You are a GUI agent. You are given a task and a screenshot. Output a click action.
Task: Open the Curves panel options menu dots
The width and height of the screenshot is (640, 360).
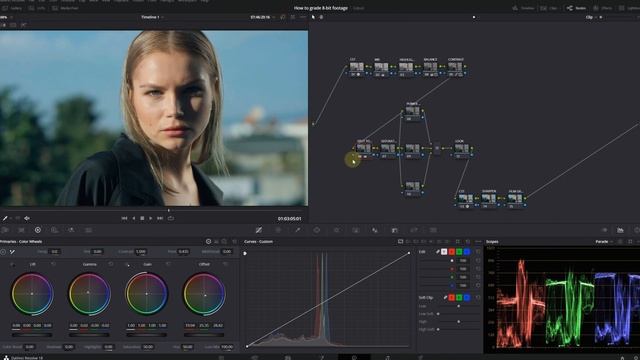click(478, 242)
